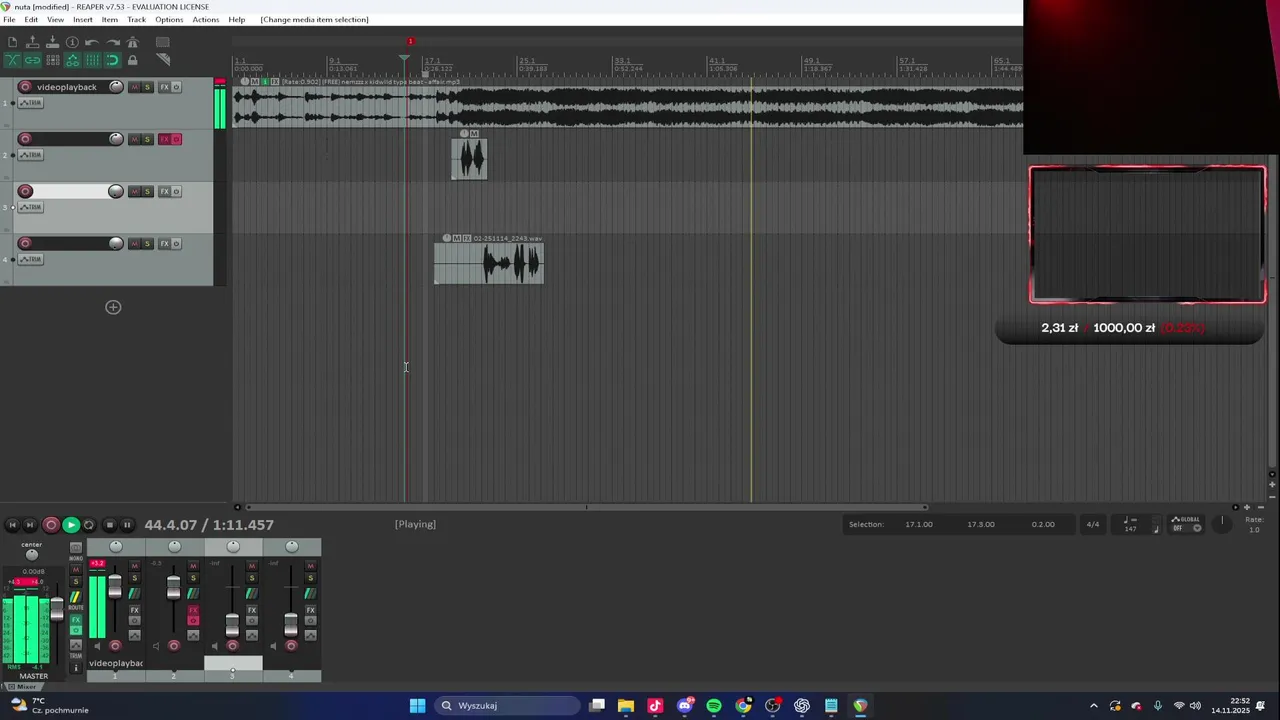Open File Explorer from the taskbar
The image size is (1280, 720).
point(626,706)
